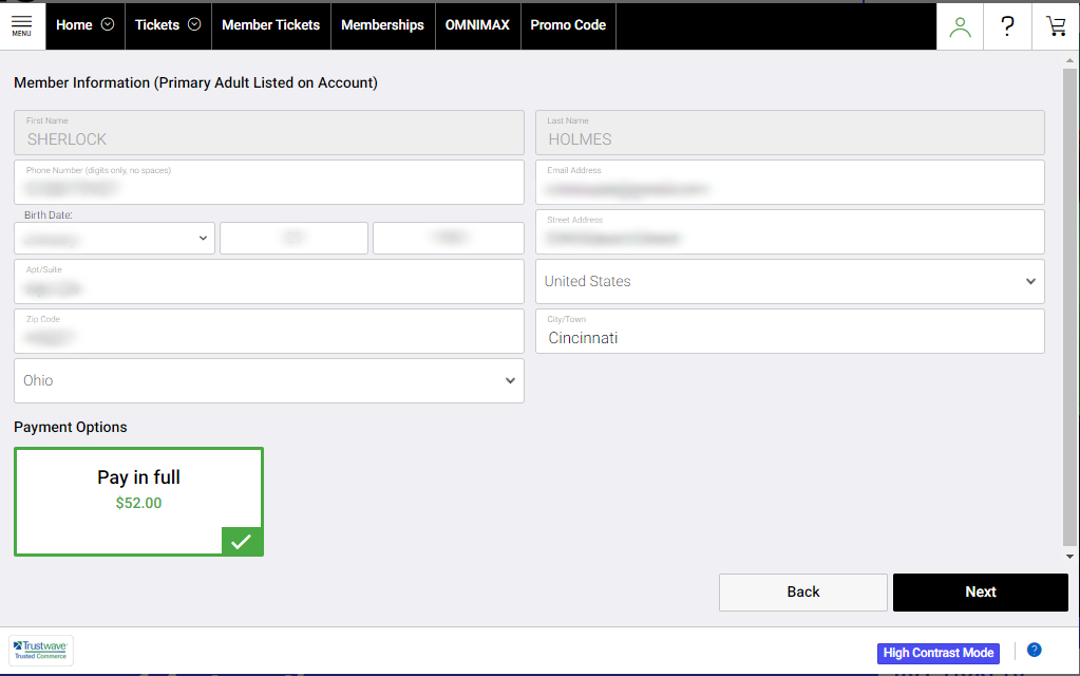
Task: Click the Phone Number input field
Action: (x=269, y=182)
